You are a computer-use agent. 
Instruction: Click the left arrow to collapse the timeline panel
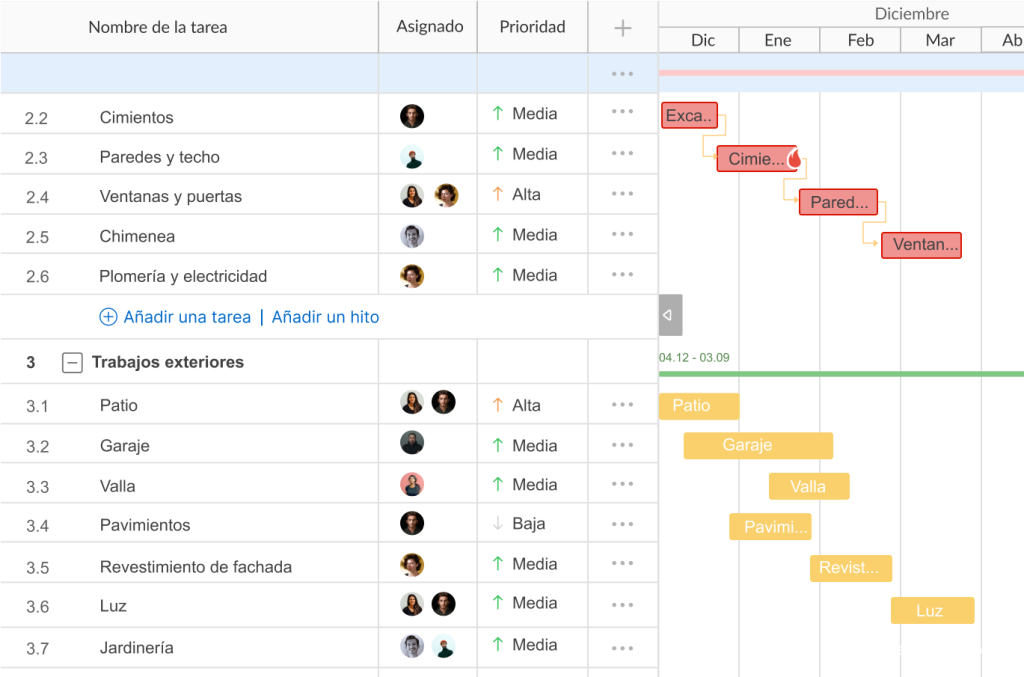coord(668,314)
